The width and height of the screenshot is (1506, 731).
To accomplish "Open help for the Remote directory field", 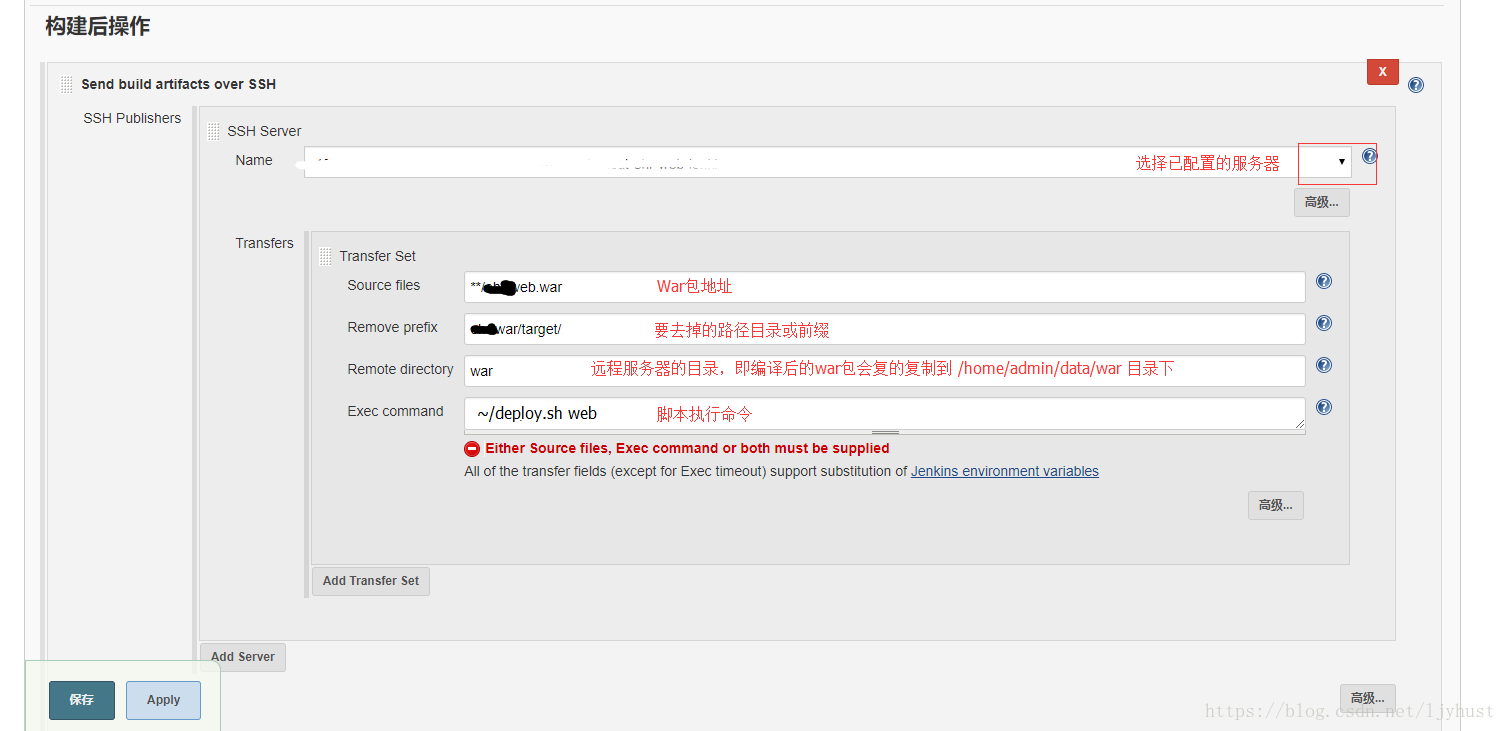I will 1323,365.
